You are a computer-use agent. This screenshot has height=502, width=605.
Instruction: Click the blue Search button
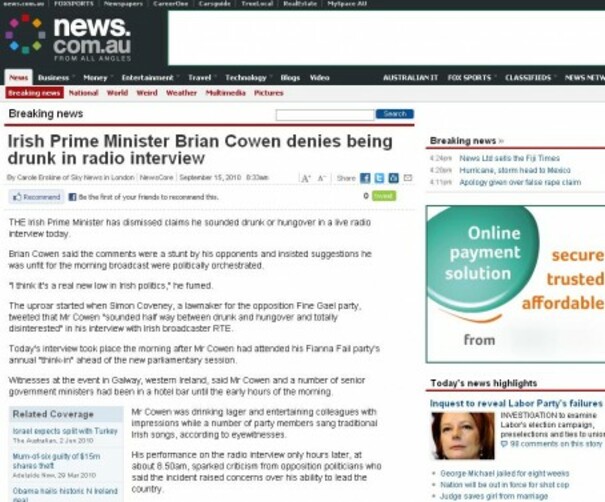tap(395, 114)
